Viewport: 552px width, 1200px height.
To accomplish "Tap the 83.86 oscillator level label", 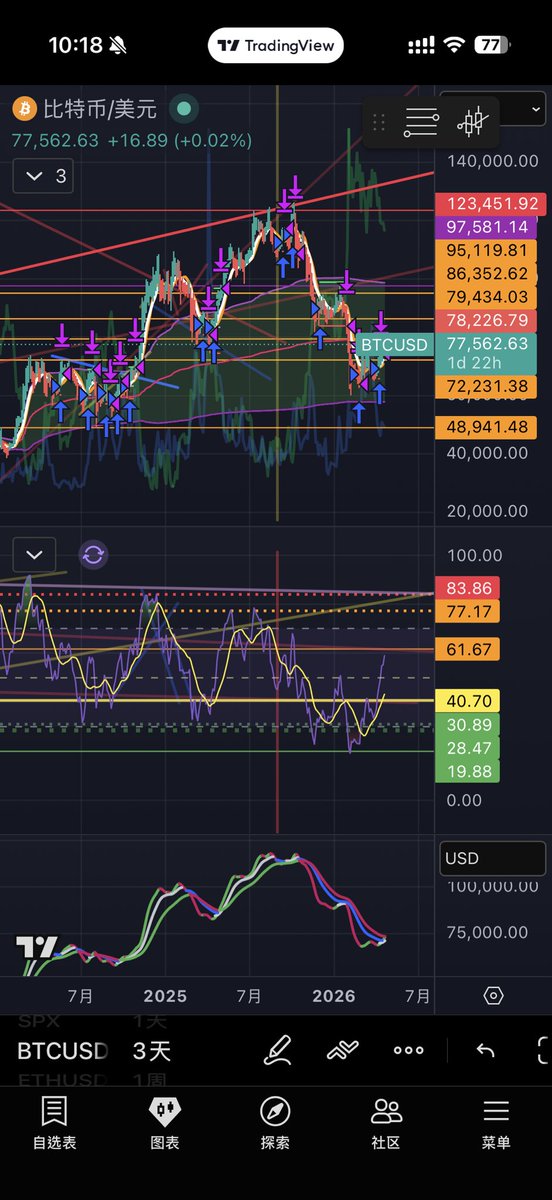I will 468,588.
